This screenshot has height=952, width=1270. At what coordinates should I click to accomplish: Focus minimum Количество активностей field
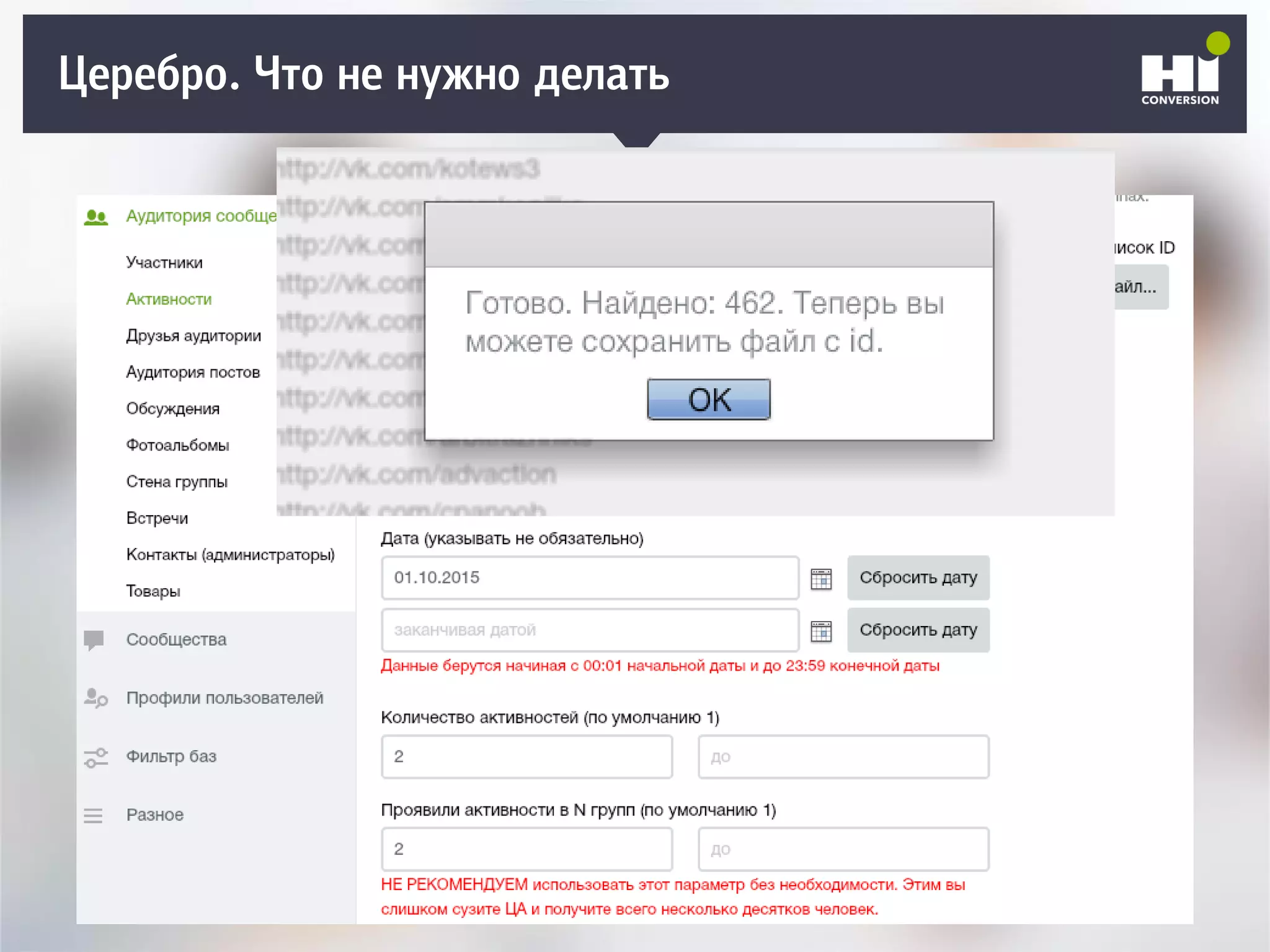(526, 757)
